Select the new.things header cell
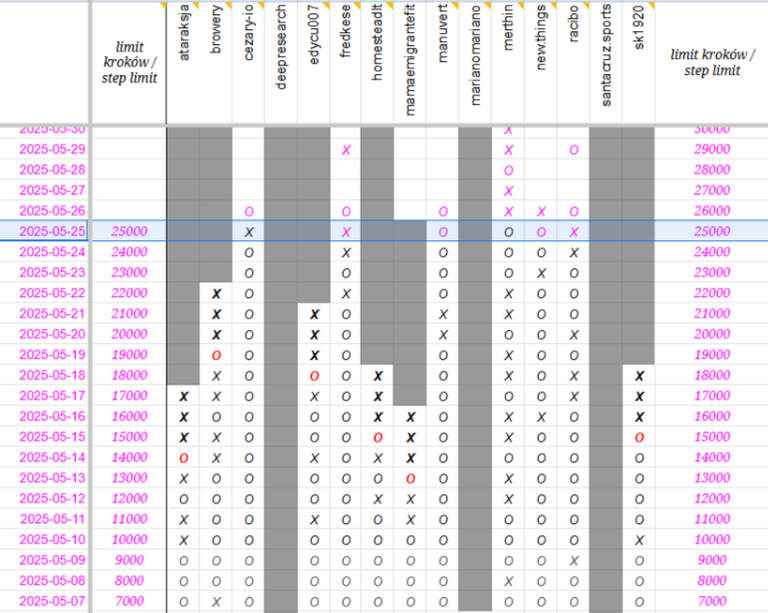The image size is (768, 613). click(x=541, y=62)
